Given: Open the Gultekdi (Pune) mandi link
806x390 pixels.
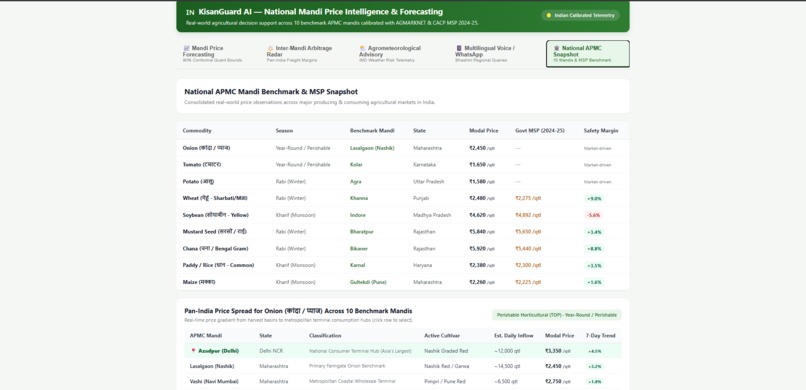Looking at the screenshot, I should [368, 282].
